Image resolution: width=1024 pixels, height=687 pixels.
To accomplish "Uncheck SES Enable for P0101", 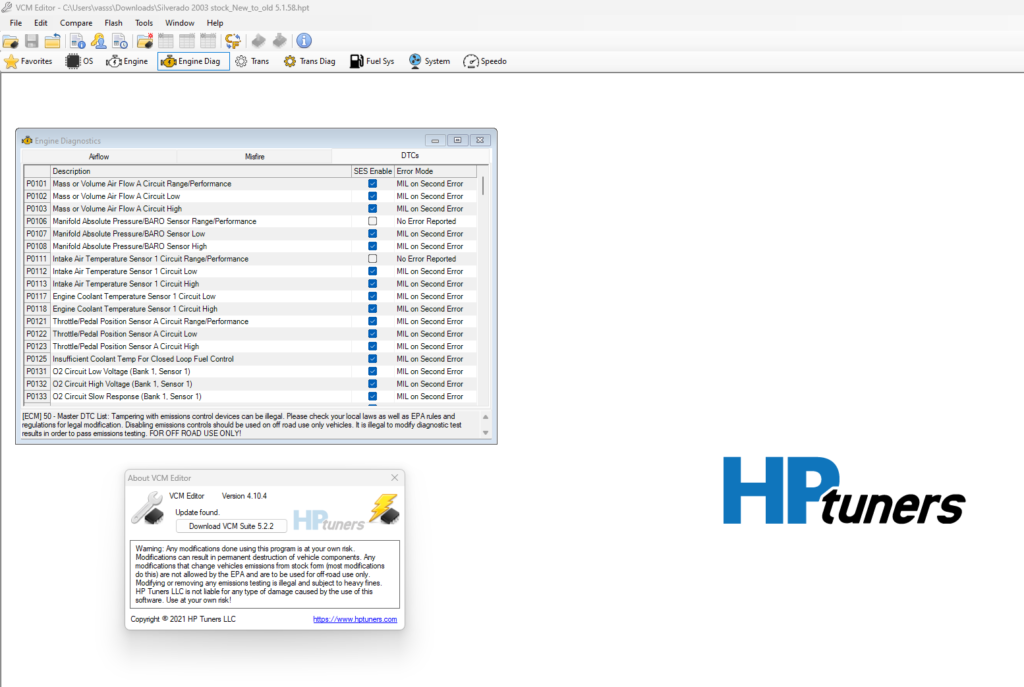I will pos(372,184).
